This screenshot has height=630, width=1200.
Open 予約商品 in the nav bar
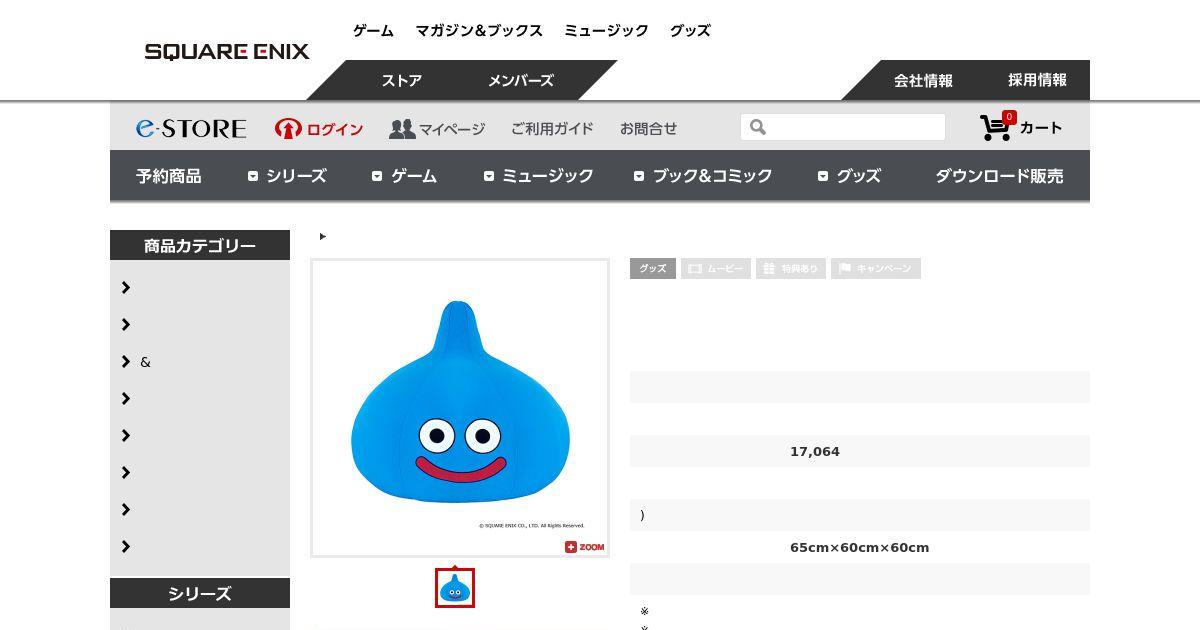click(169, 176)
